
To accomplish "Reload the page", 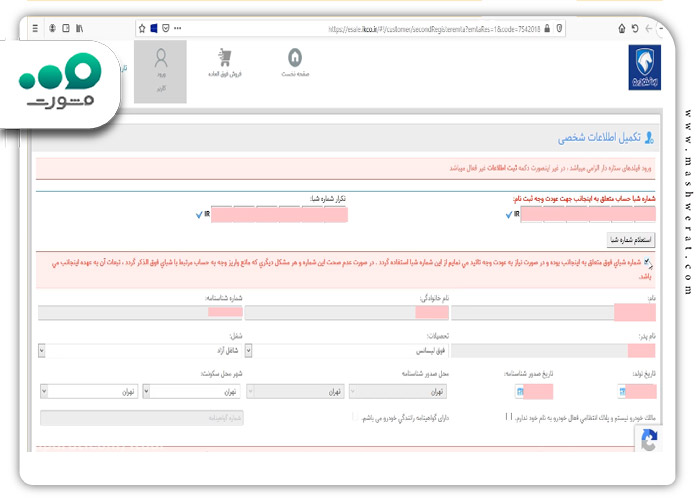I will click(635, 29).
